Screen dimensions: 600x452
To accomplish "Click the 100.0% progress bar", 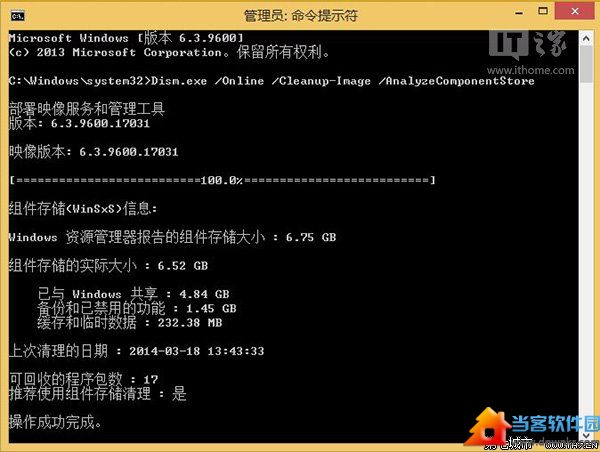I will [222, 180].
